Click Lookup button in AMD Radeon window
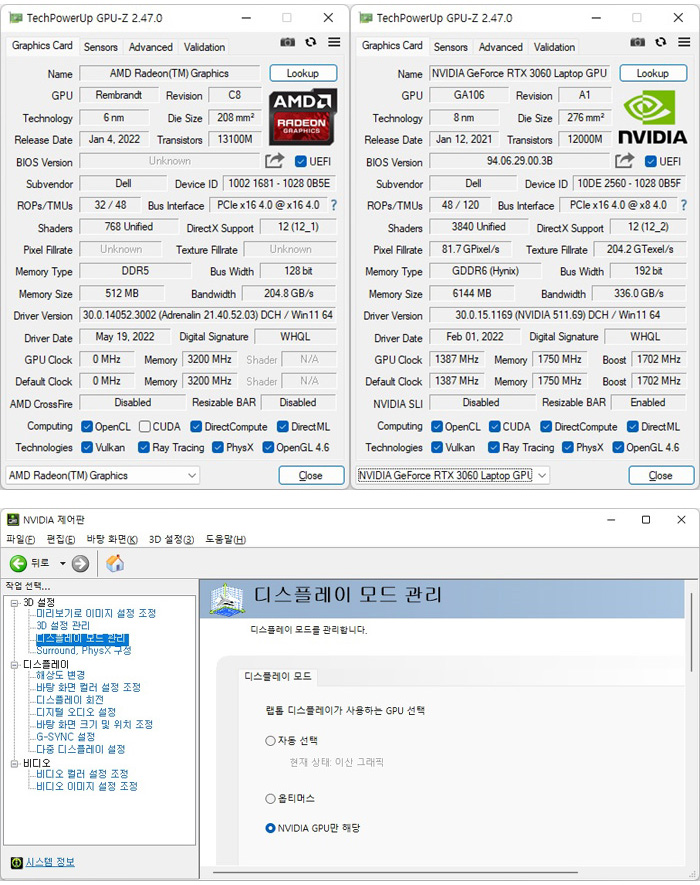Image resolution: width=700 pixels, height=885 pixels. click(303, 73)
